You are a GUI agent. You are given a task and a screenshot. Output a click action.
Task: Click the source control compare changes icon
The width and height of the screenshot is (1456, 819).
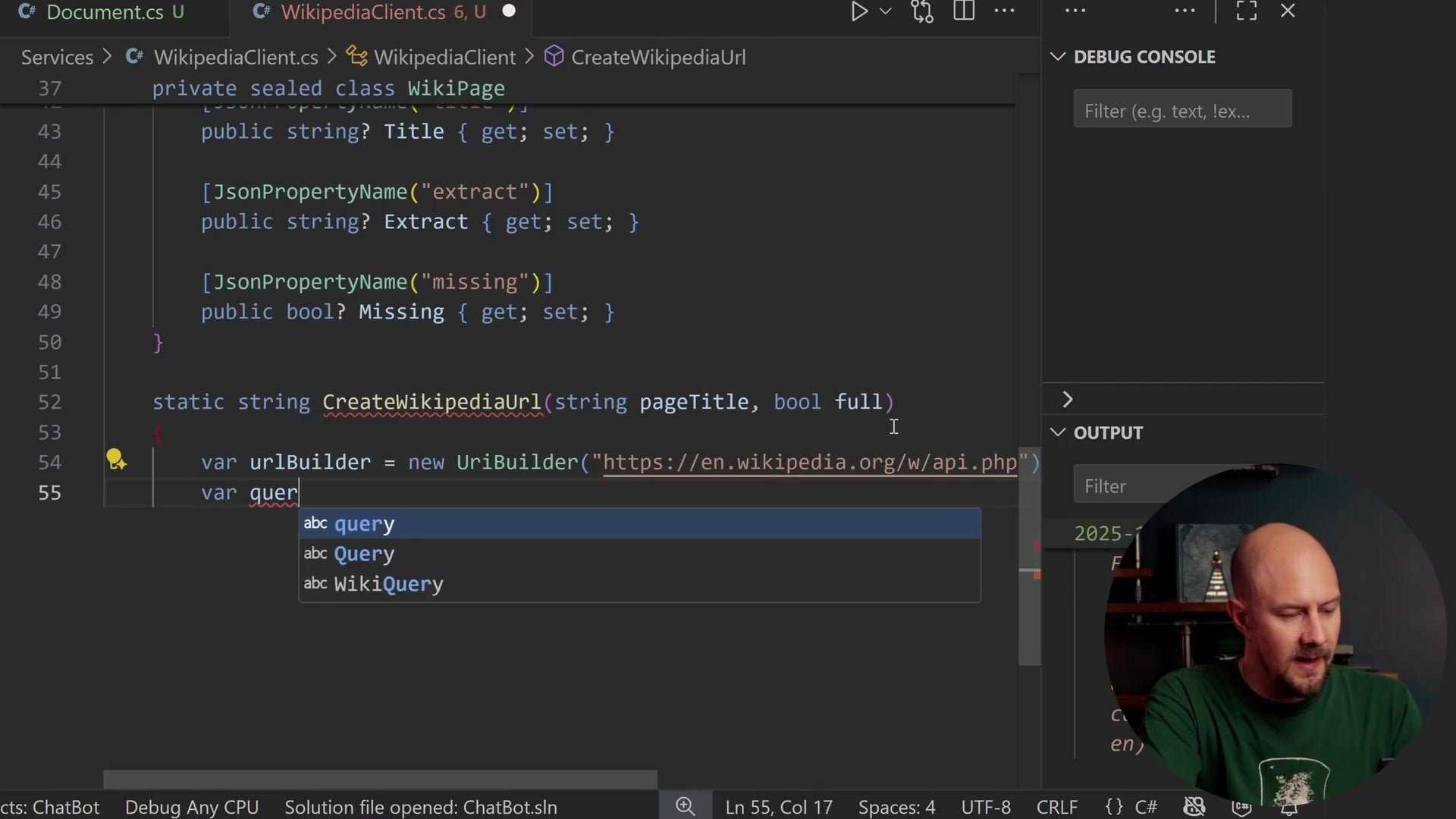[922, 11]
